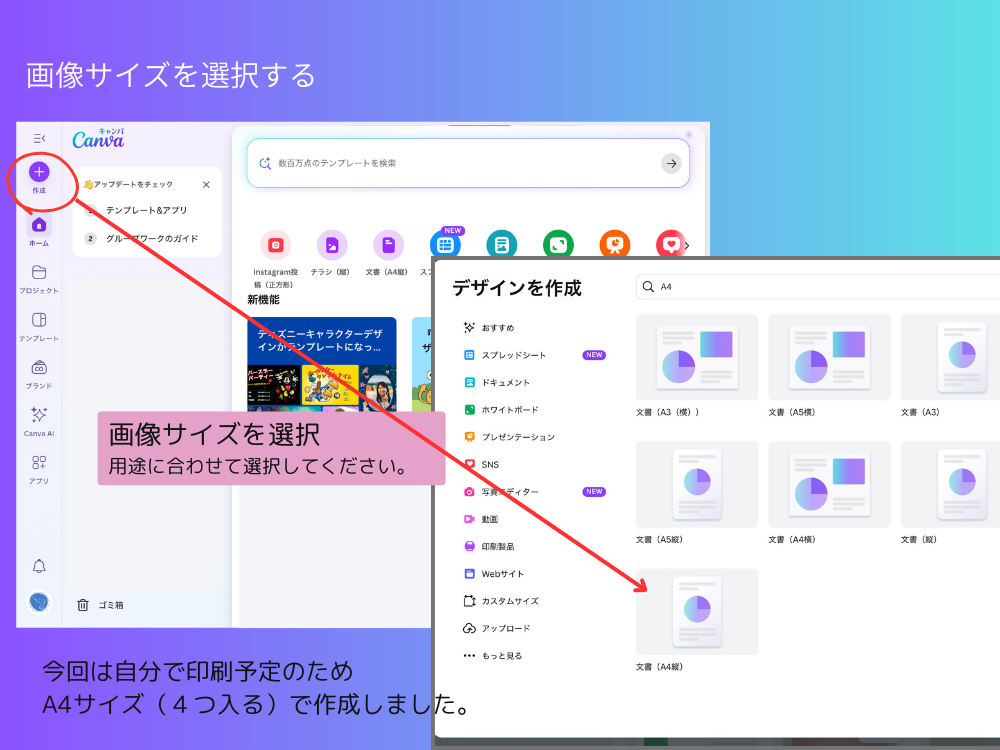Select the Canva AI sparkle icon

tap(39, 414)
